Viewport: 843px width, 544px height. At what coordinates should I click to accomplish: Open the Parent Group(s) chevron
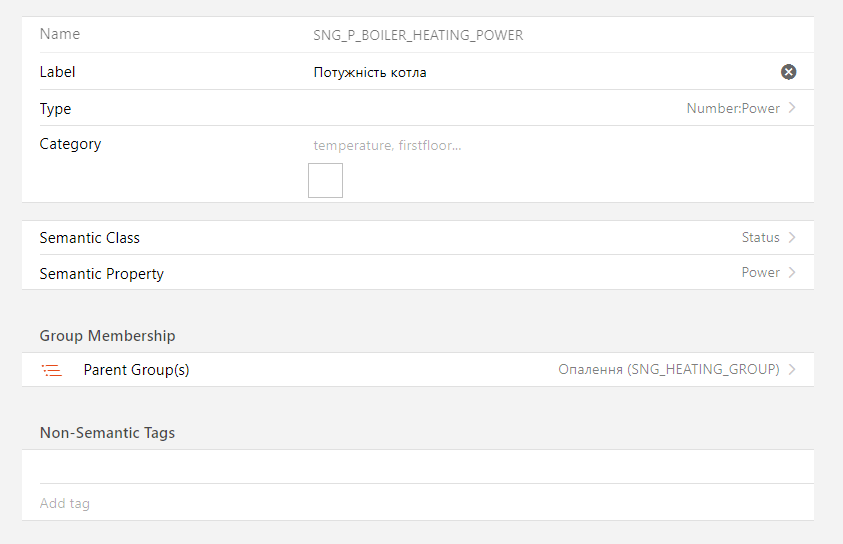click(x=792, y=369)
